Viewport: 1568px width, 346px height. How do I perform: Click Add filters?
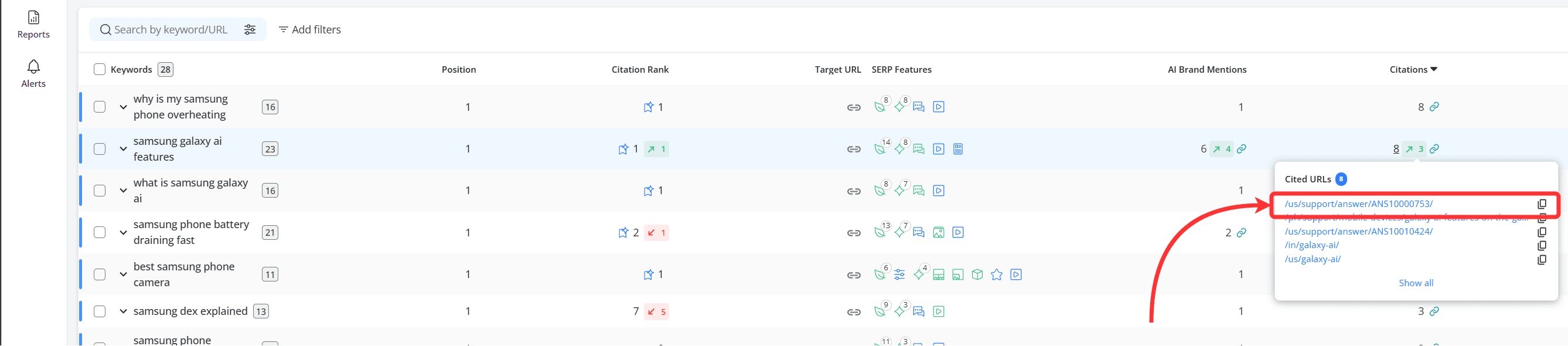(310, 30)
